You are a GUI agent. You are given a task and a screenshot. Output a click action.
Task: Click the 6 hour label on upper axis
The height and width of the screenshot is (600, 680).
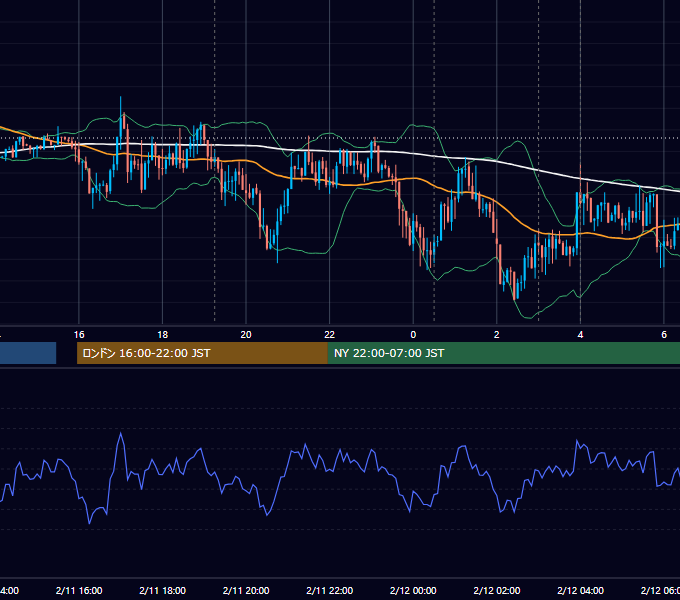coord(664,335)
